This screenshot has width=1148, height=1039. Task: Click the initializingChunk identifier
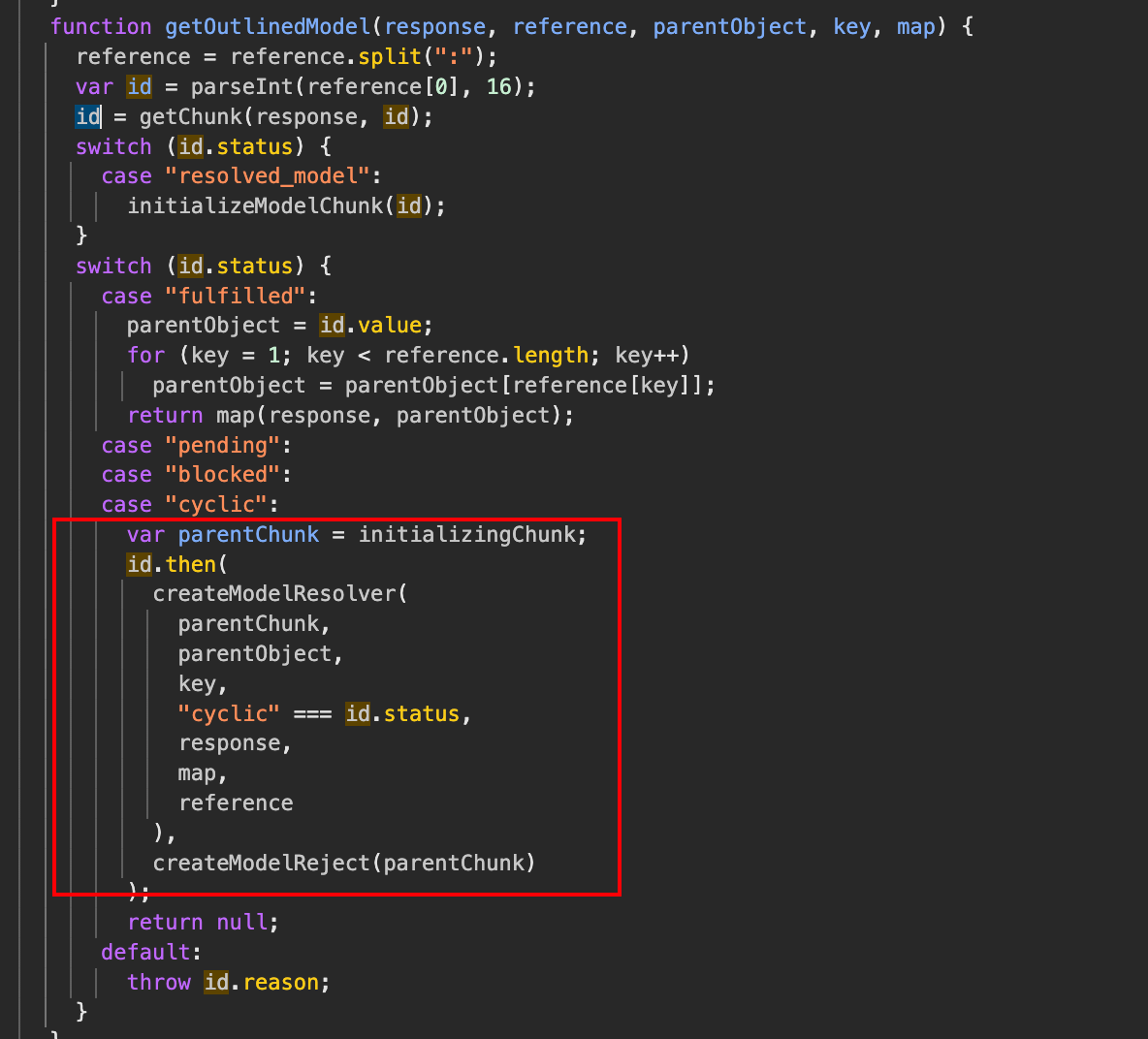pos(471,534)
